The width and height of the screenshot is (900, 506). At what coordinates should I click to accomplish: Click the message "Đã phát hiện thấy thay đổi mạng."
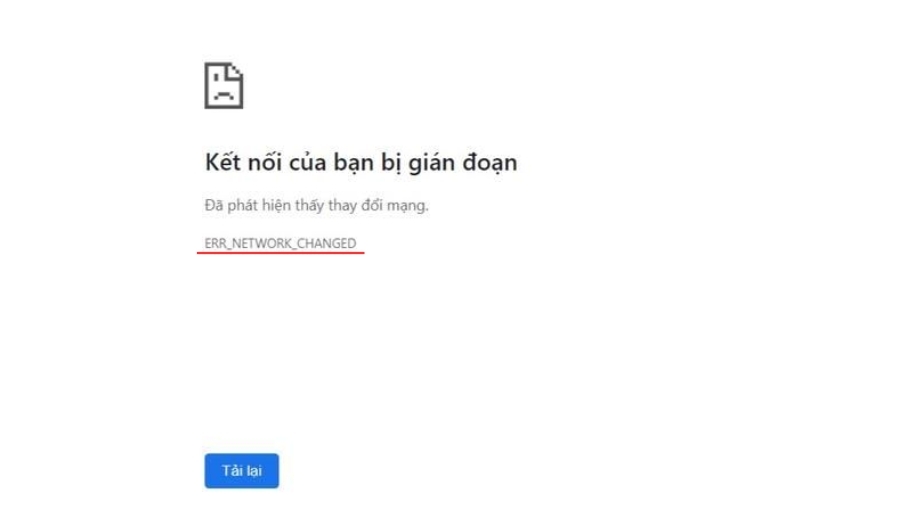click(x=316, y=205)
